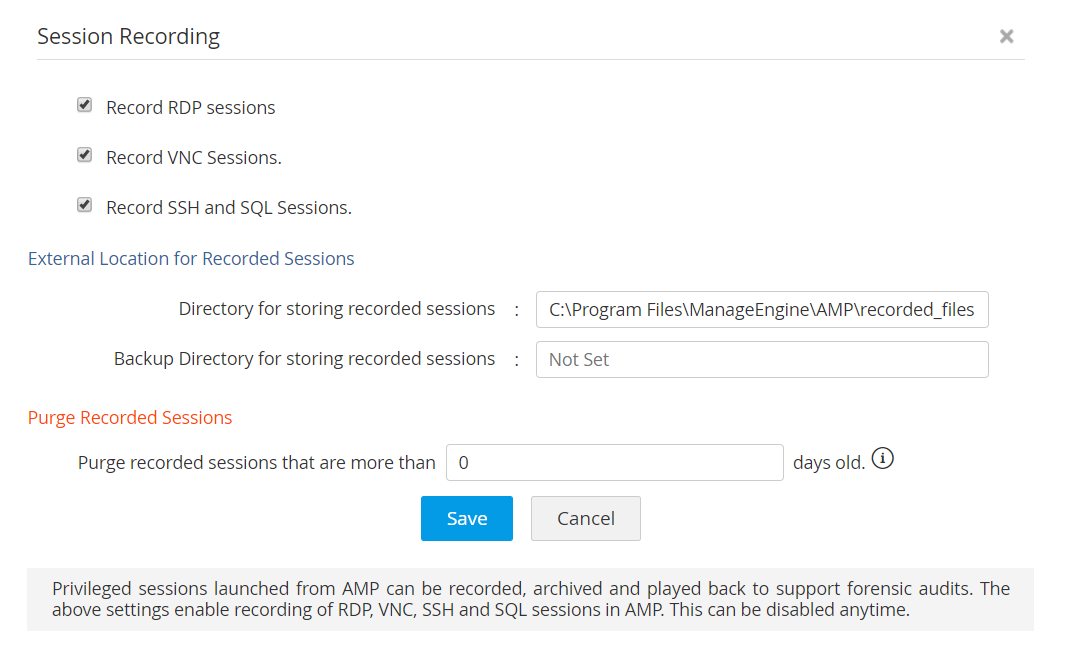Click "External Location for Recorded Sessions" heading
1068x653 pixels.
(x=190, y=258)
